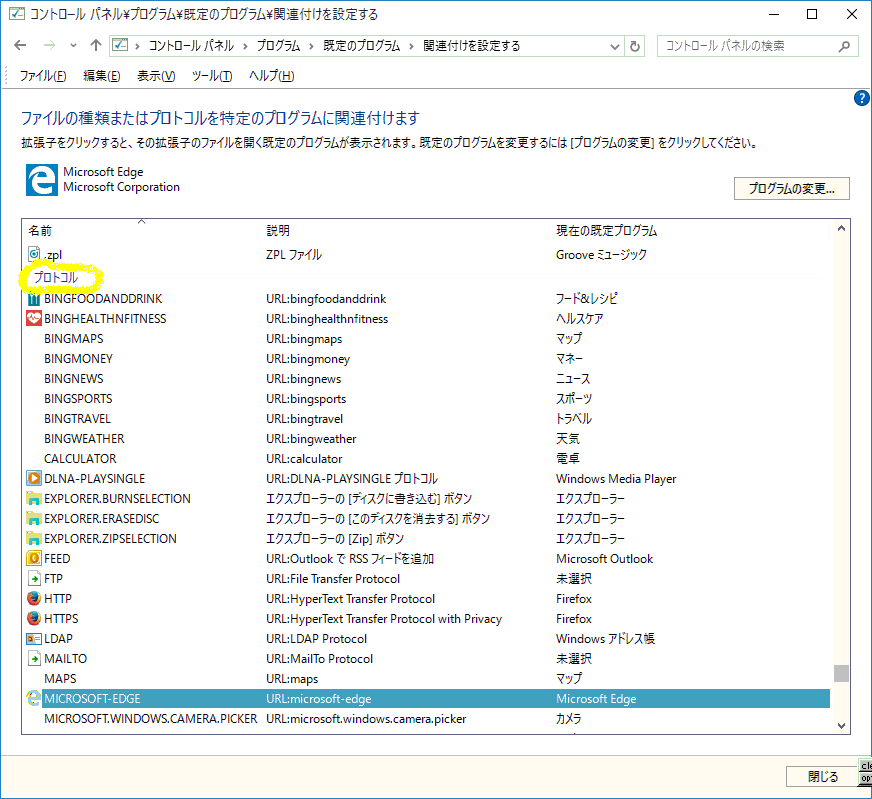Screen dimensions: 872x799
Task: Click the 閉じる button
Action: 823,776
